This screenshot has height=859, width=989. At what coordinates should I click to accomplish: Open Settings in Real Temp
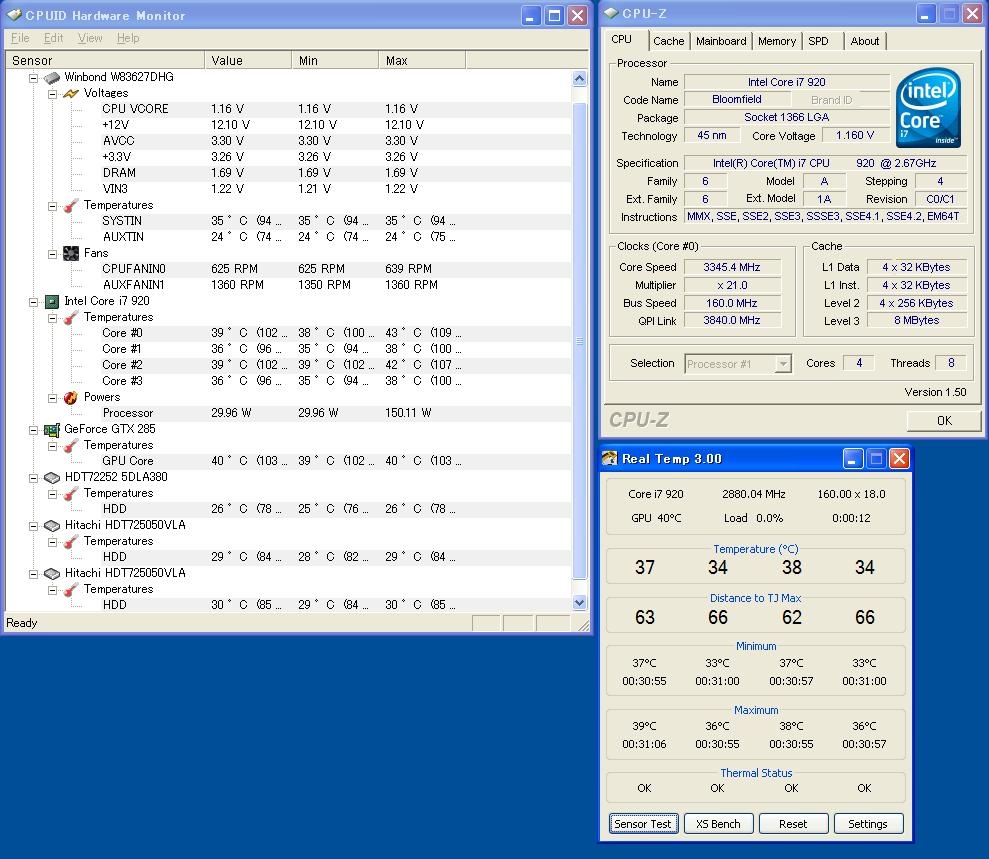click(x=868, y=824)
